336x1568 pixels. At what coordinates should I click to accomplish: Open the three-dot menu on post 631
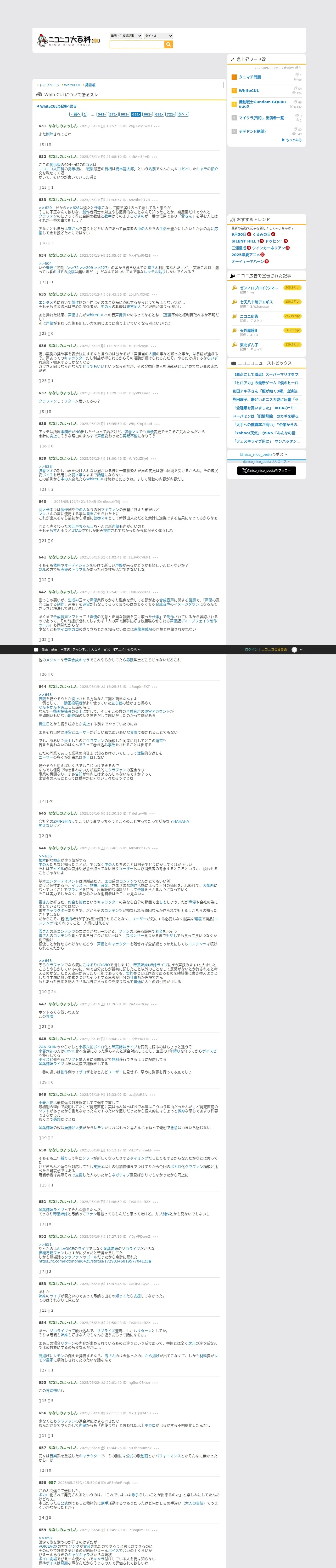[x=157, y=126]
